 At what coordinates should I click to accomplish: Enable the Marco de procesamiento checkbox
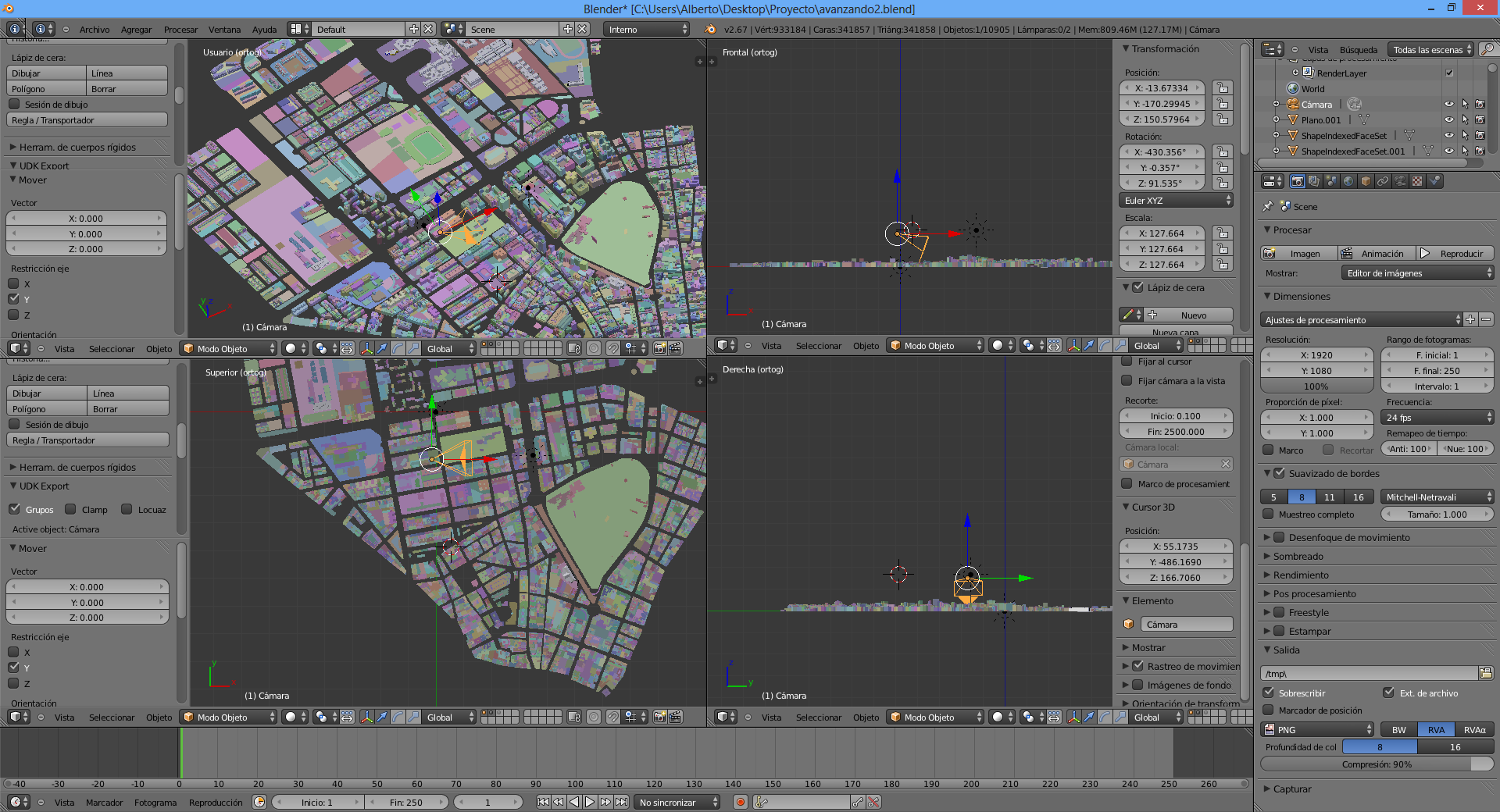point(1127,484)
